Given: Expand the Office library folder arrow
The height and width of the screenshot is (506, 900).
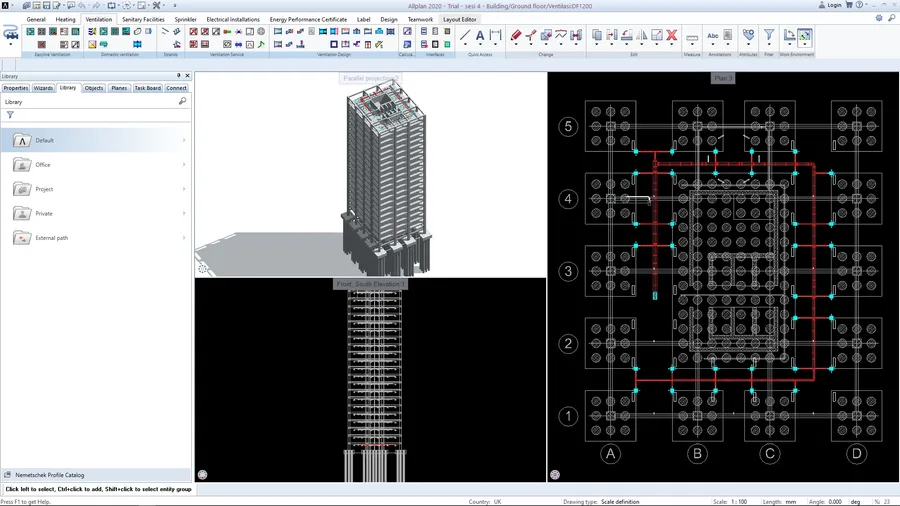Looking at the screenshot, I should [x=184, y=165].
